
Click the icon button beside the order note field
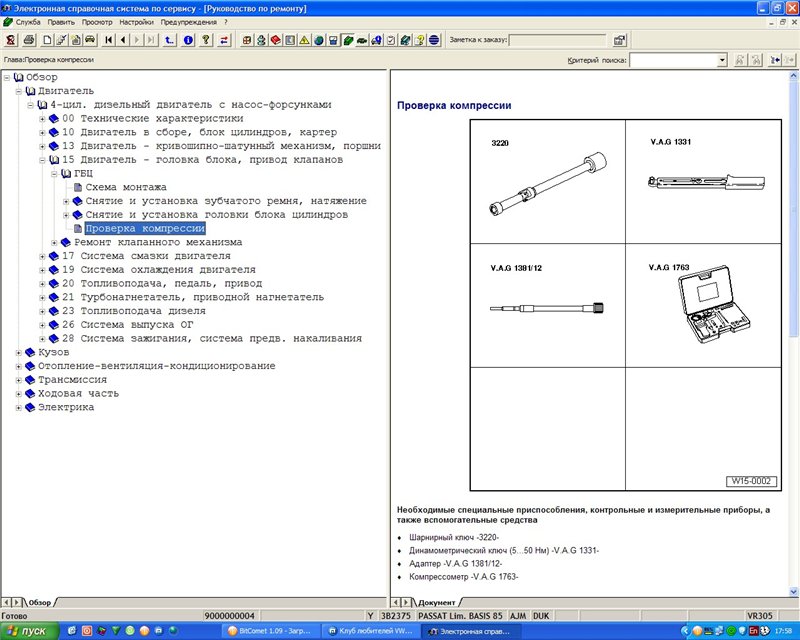click(619, 40)
